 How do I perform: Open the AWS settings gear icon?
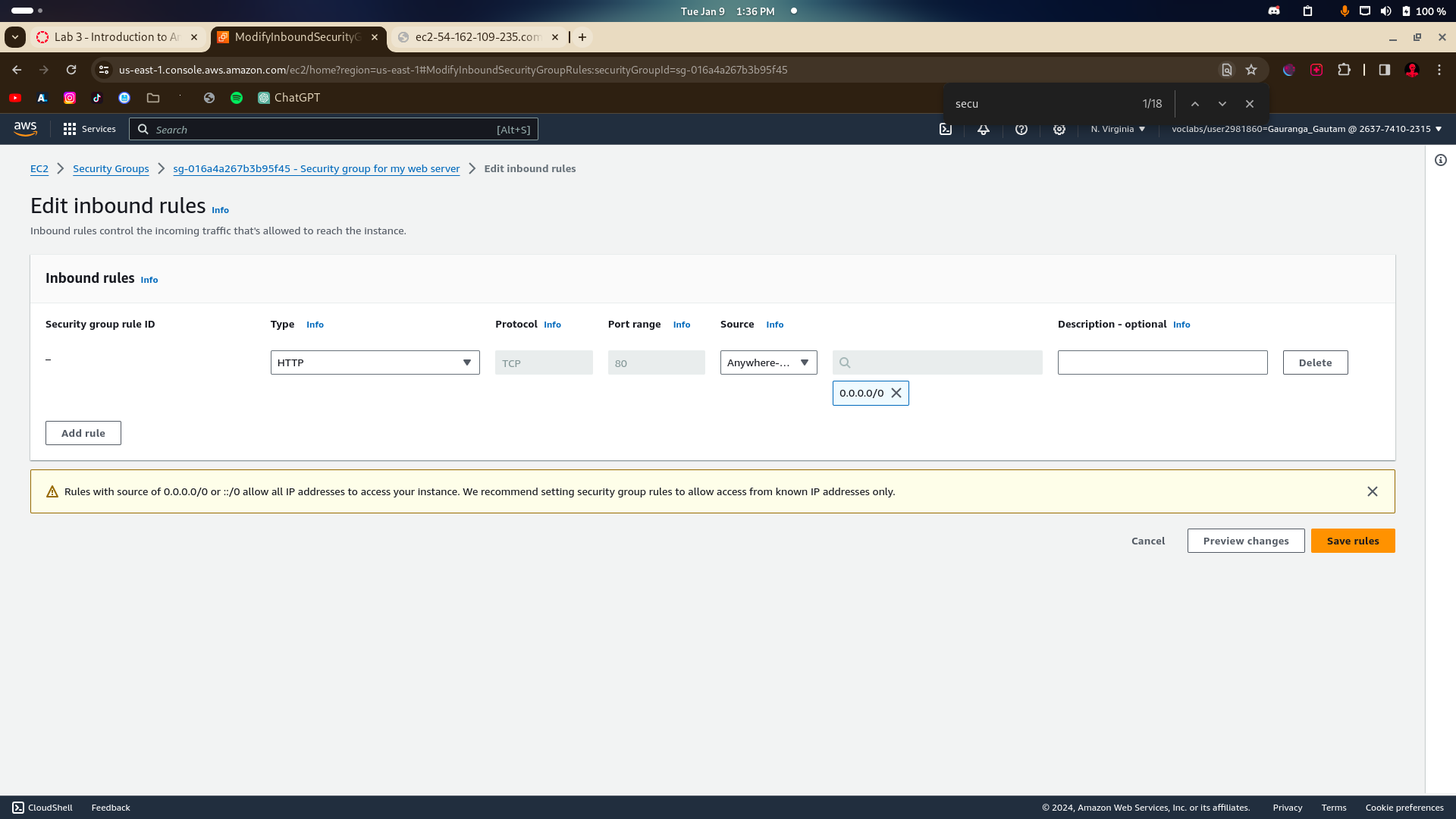[1059, 129]
